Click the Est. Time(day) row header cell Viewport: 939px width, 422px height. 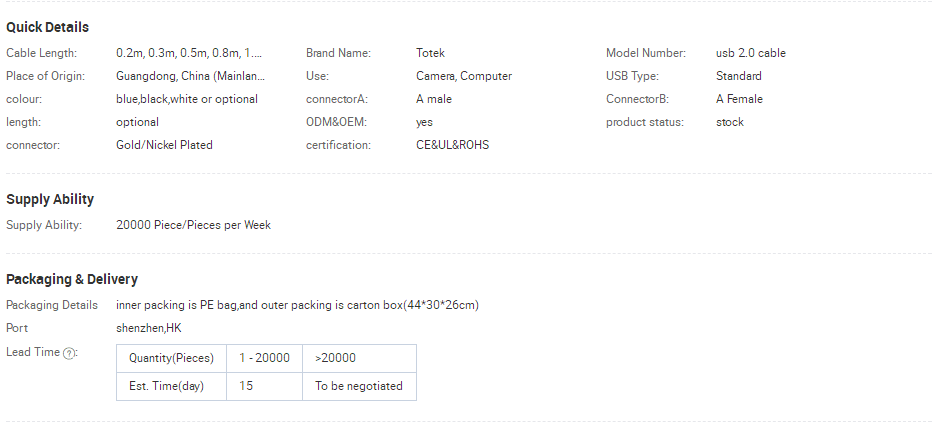coord(171,386)
